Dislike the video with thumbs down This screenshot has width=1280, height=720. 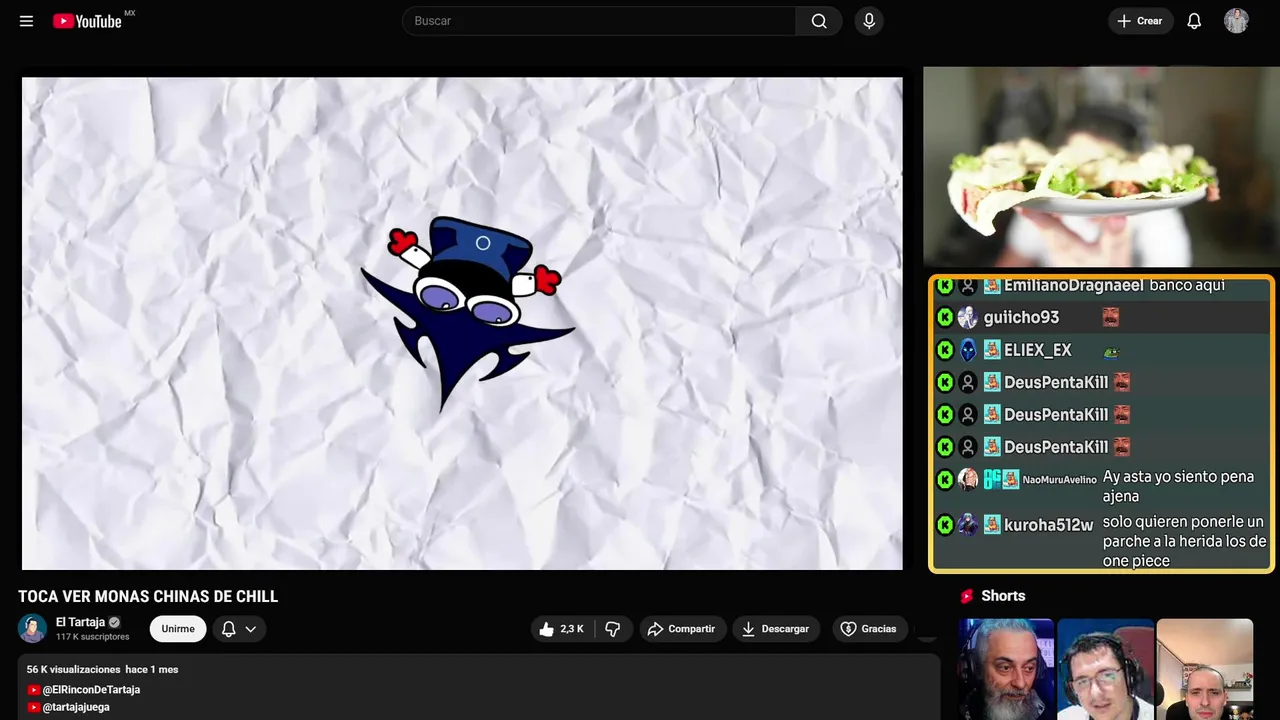point(613,629)
